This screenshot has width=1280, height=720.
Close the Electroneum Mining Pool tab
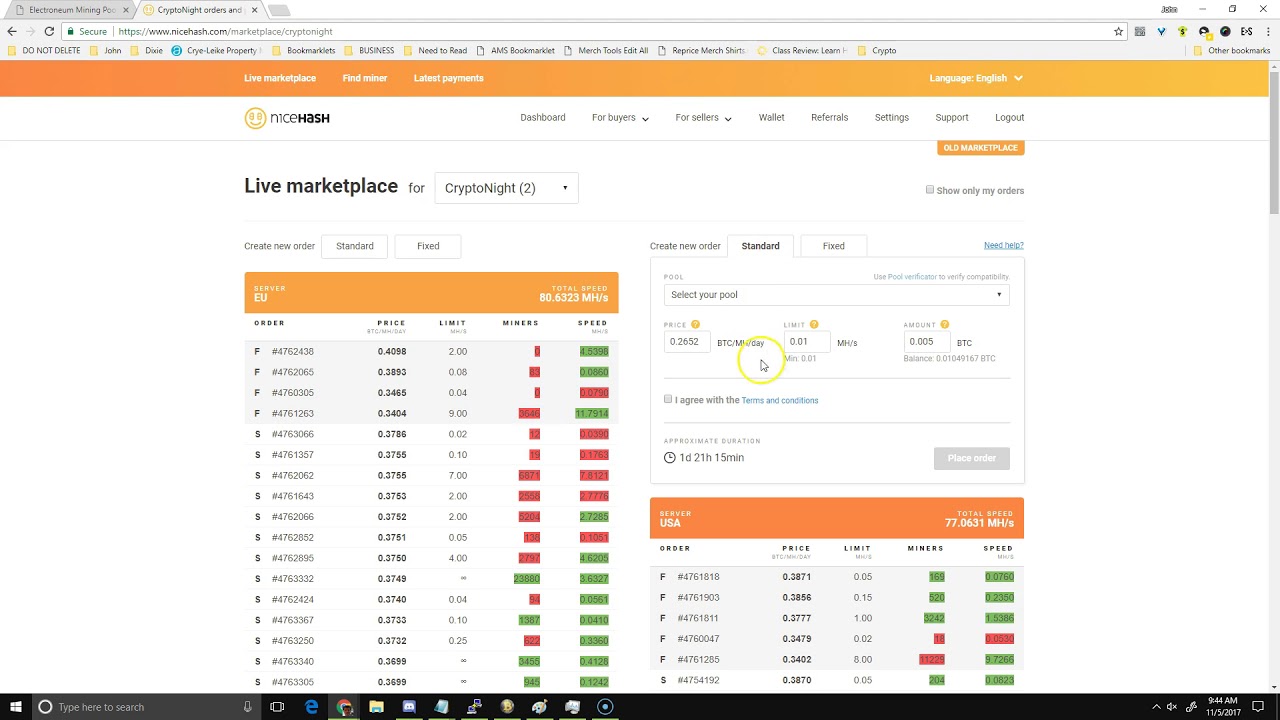click(125, 10)
